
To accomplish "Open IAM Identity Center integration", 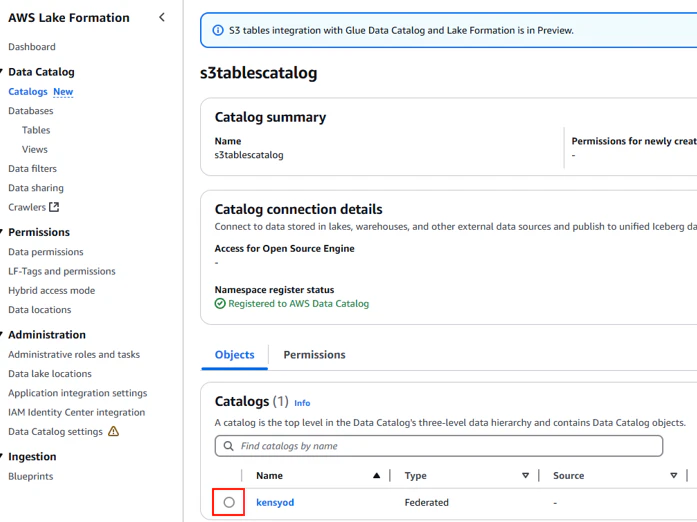I will click(76, 412).
